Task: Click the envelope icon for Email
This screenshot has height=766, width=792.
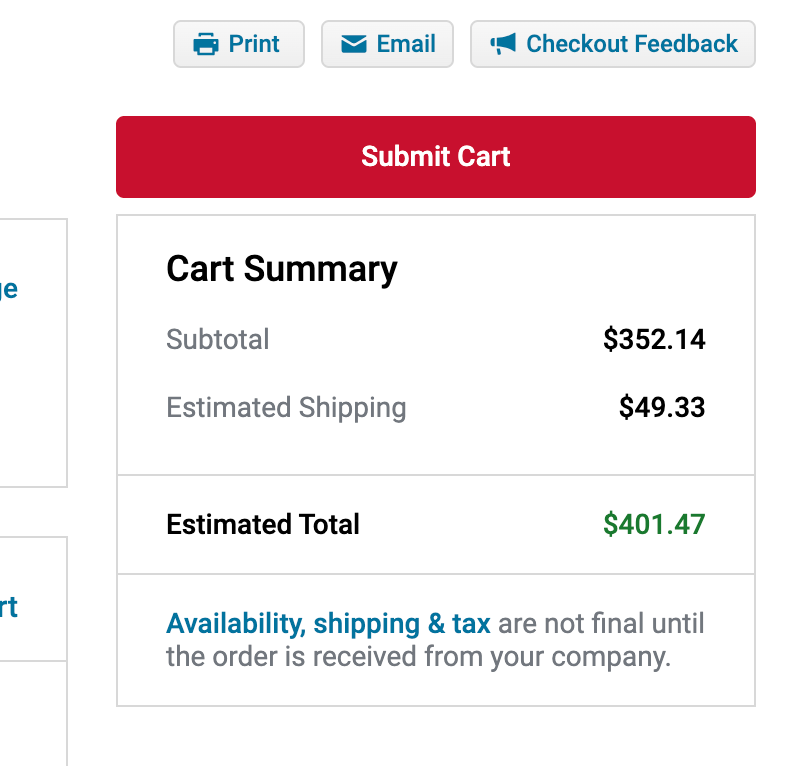Action: click(354, 44)
